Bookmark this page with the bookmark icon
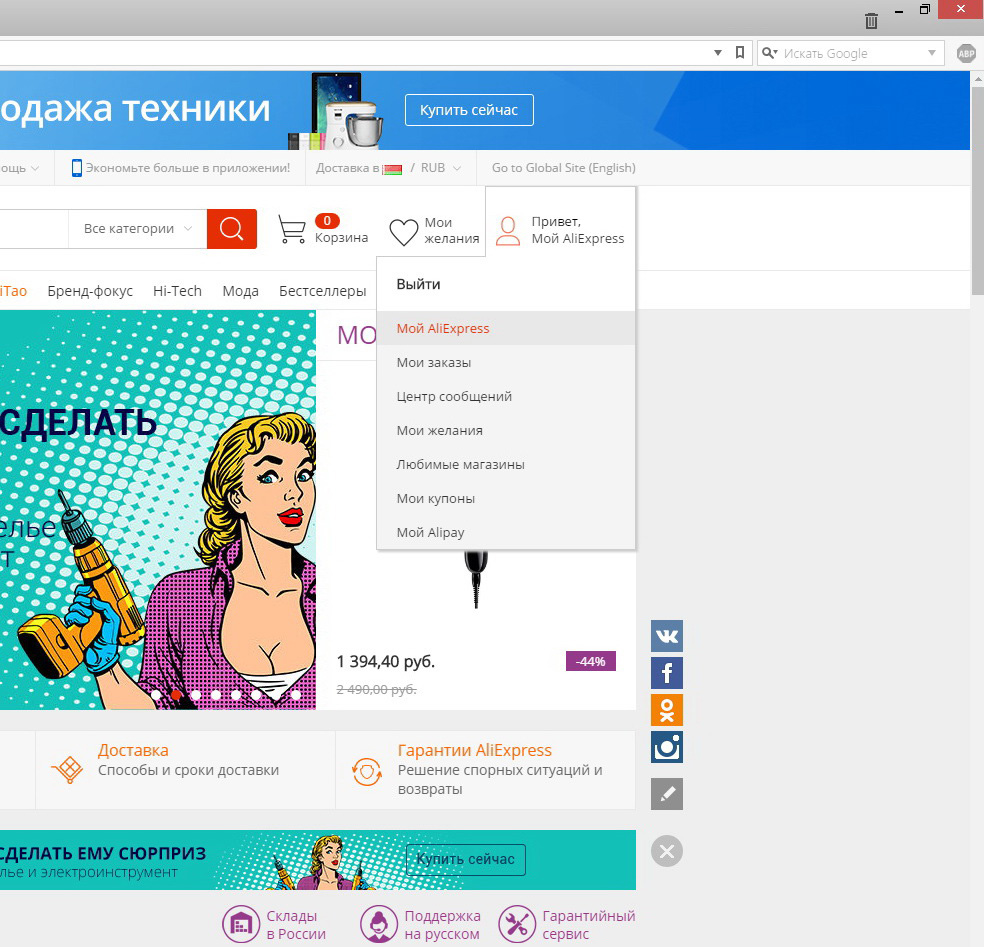The image size is (984, 947). (x=740, y=53)
